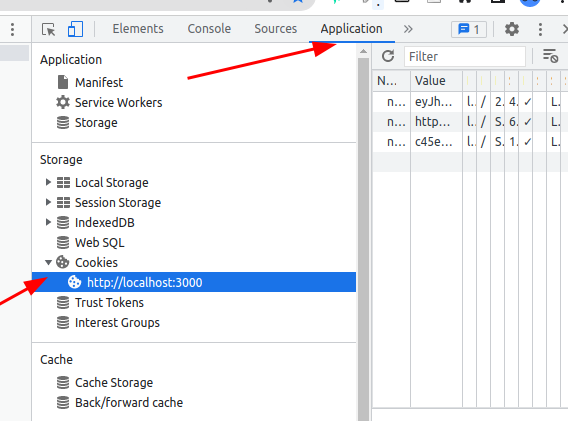Expand Session Storage arrow

48,202
